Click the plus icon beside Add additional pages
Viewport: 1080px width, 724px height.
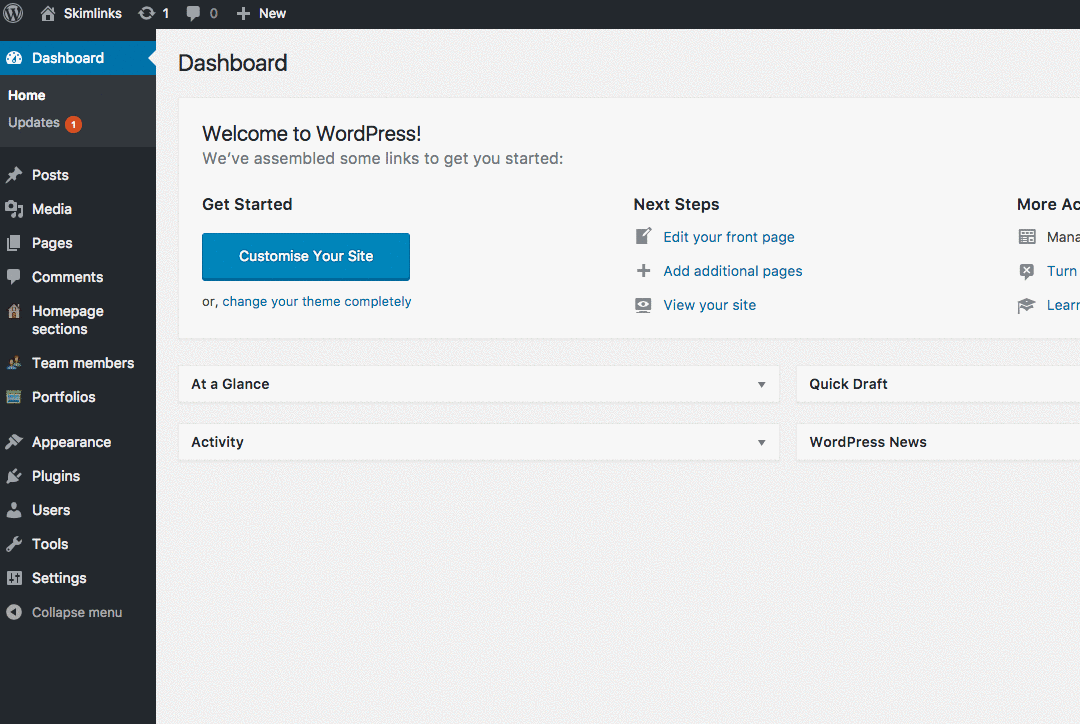643,271
